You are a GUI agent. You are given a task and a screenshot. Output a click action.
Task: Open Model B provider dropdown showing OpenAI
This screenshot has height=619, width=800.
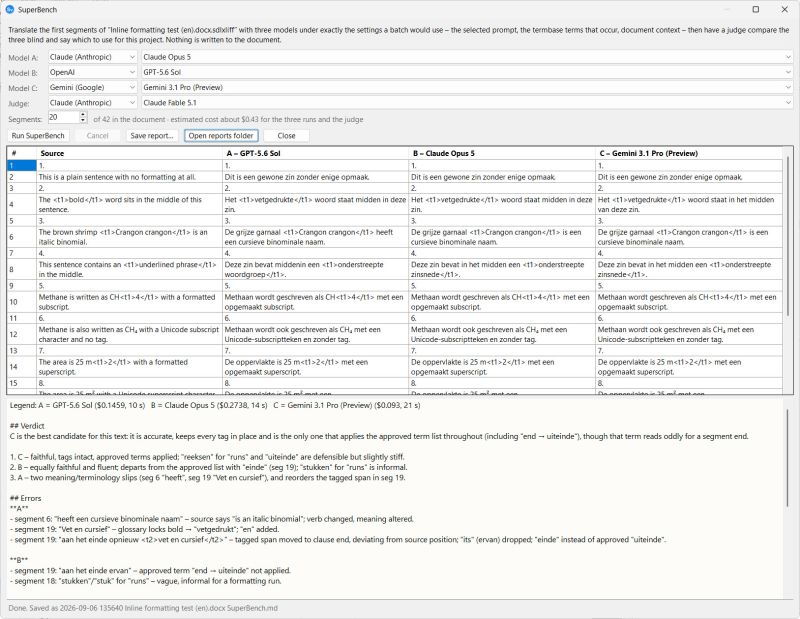93,72
